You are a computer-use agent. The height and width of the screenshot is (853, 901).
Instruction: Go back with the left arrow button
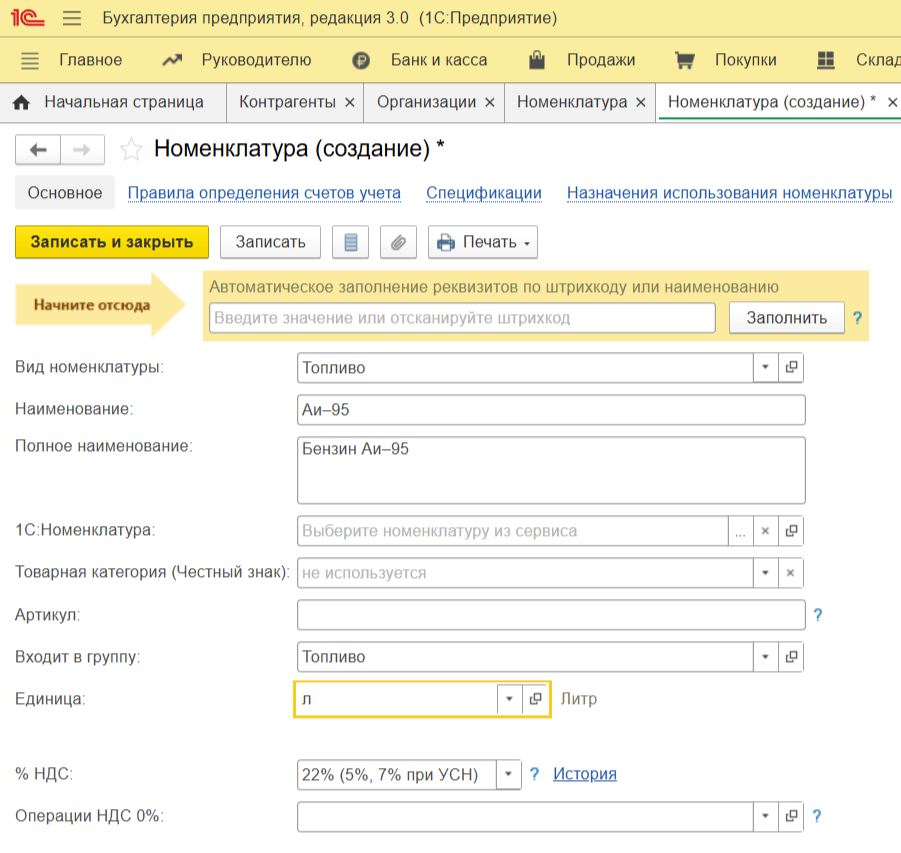click(x=38, y=150)
